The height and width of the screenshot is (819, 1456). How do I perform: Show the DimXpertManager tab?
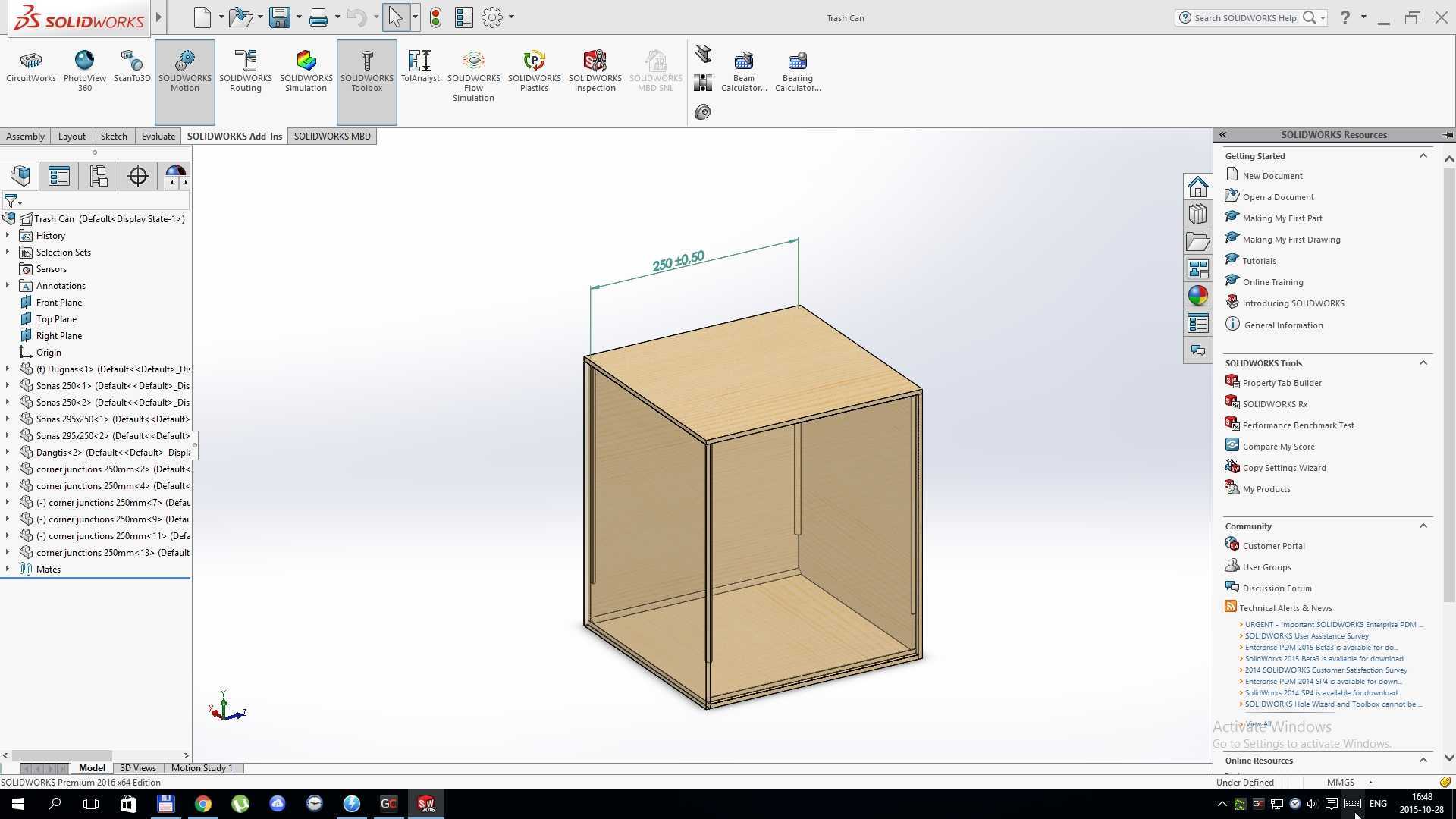coord(138,176)
